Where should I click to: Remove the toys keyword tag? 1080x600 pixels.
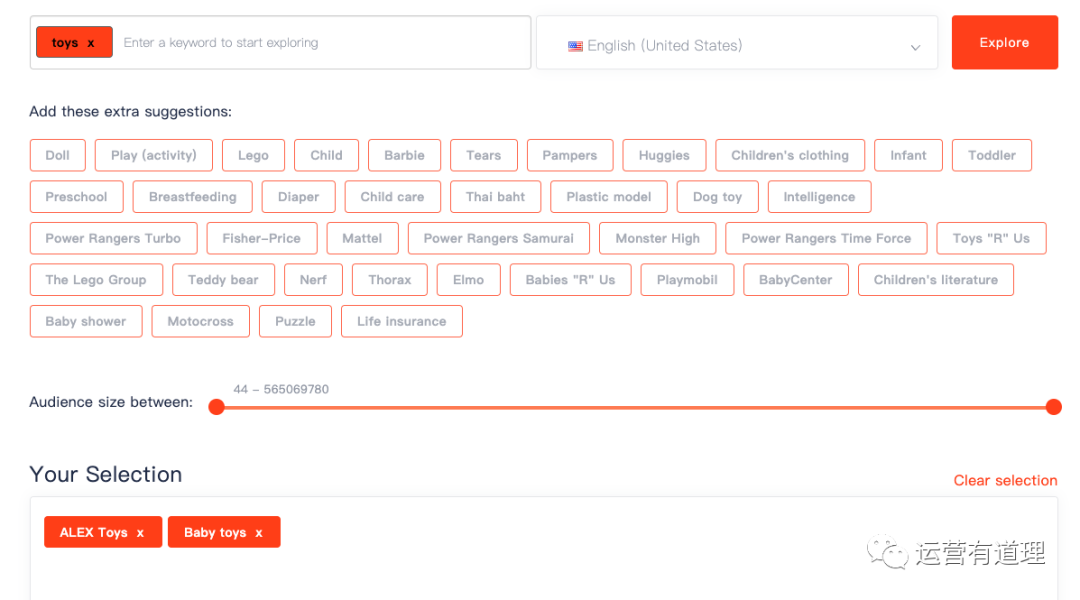(x=91, y=43)
